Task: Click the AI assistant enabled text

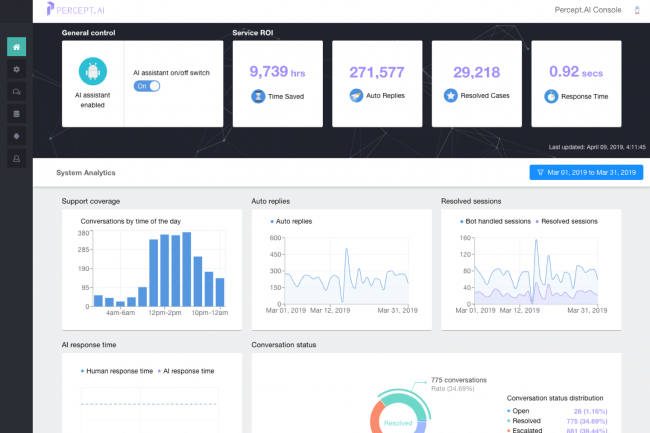Action: coord(92,100)
